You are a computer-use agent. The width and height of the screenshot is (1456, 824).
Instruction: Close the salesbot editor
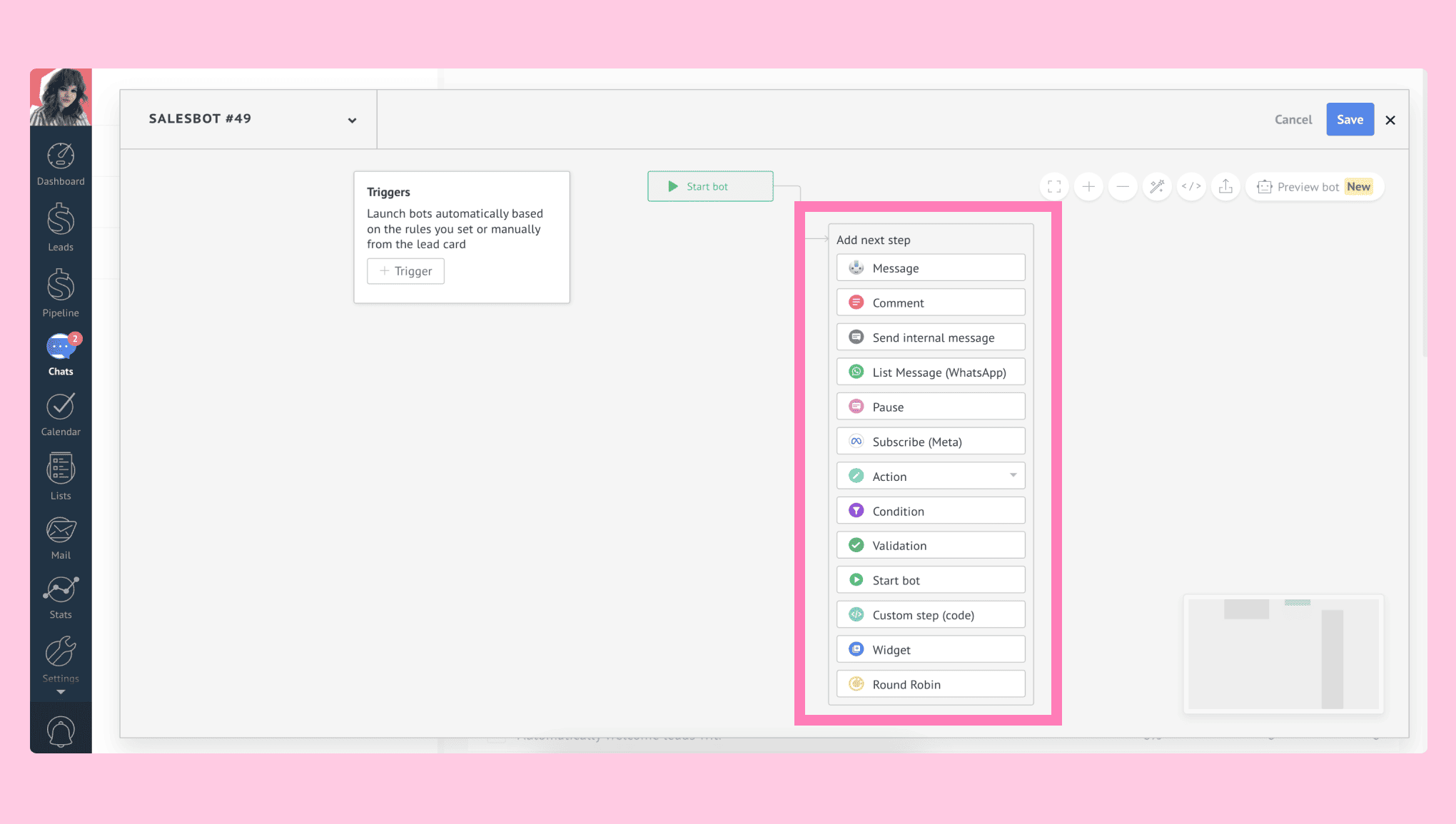[x=1390, y=120]
